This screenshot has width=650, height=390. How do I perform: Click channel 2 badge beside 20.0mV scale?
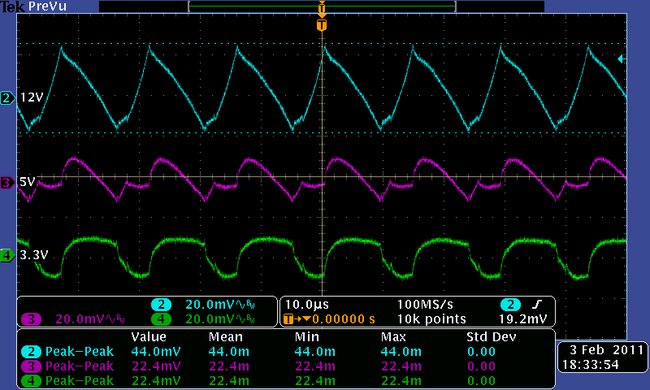click(x=161, y=305)
